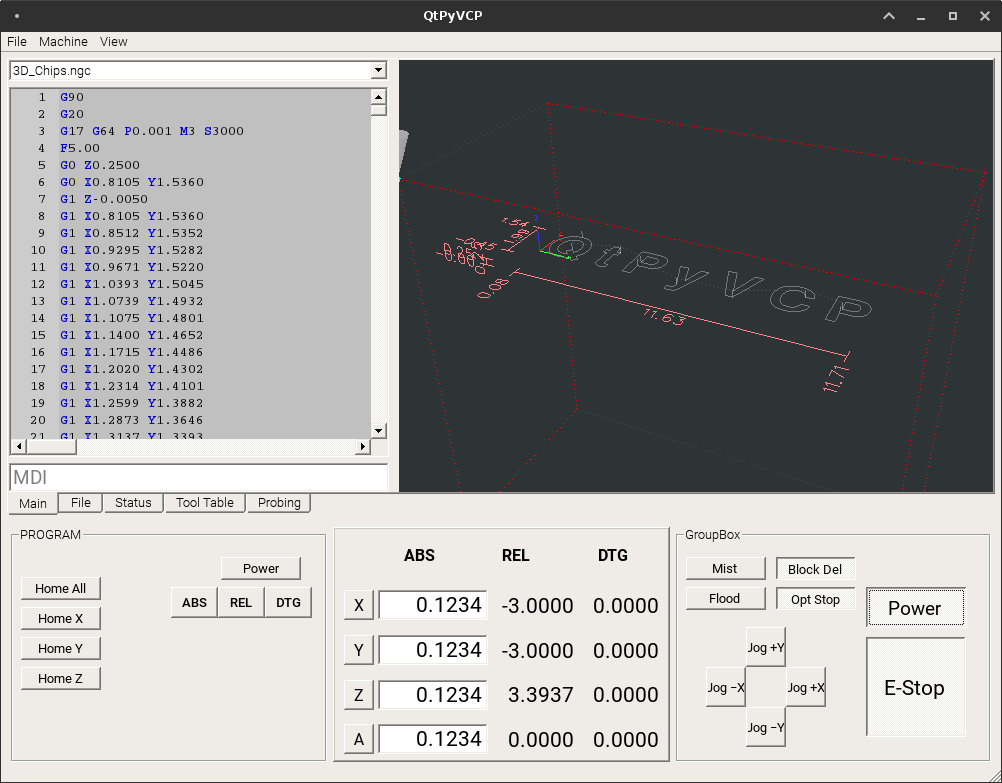Viewport: 1002px width, 783px height.
Task: Click the G-code editor scroll down arrow
Action: [378, 431]
